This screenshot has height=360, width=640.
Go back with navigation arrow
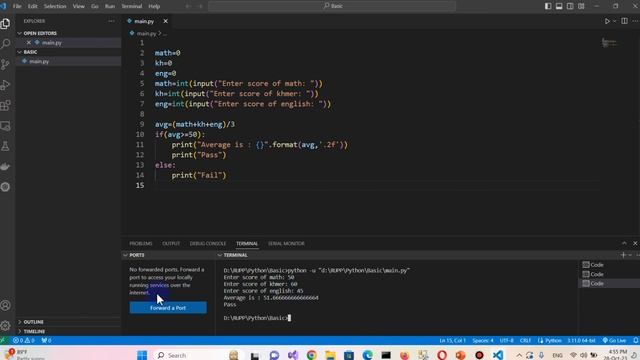188,6
